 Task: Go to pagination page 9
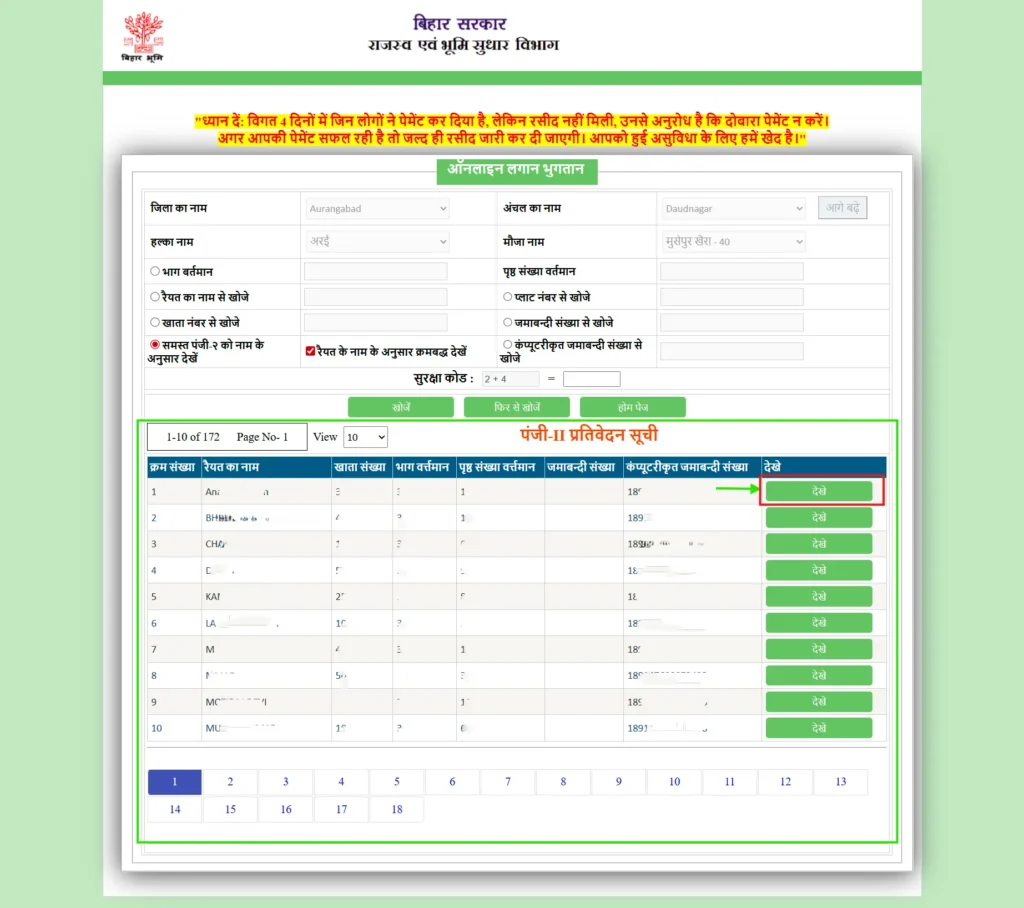[619, 782]
